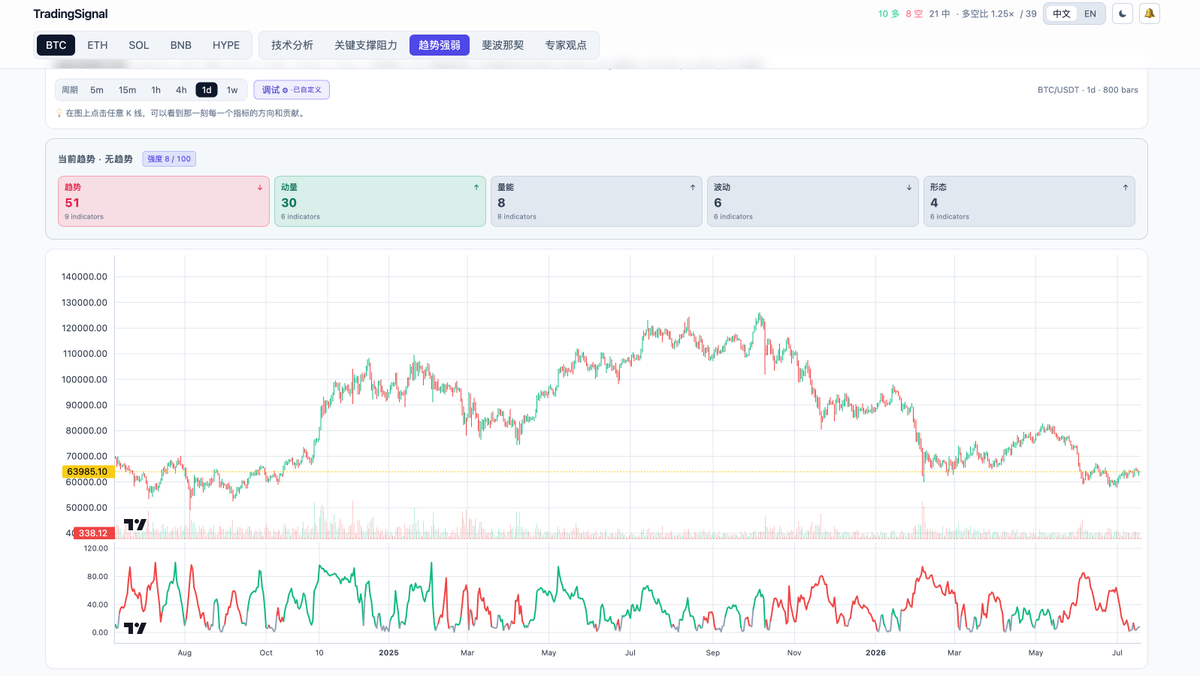Click the TradingView logo in the price chart

coord(135,525)
